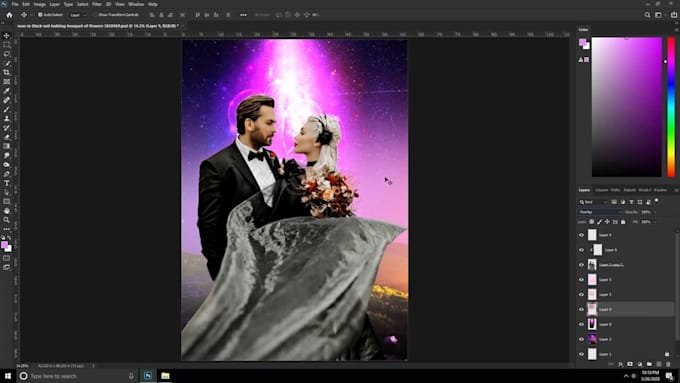Click the Type here to search box
The image size is (680, 383).
78,376
